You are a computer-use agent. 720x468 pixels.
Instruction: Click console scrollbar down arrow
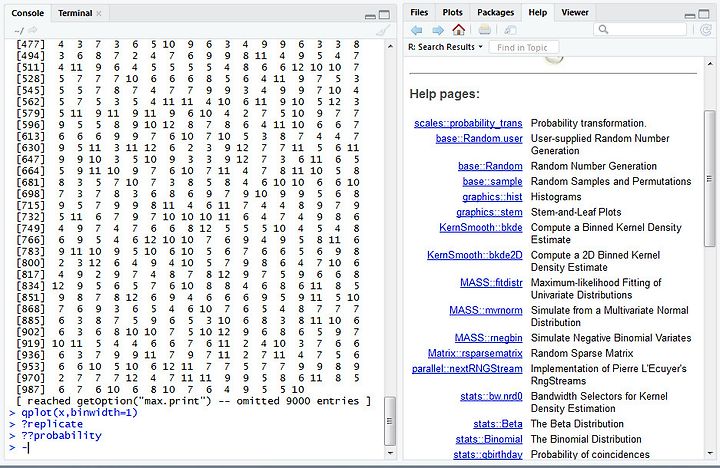click(x=390, y=453)
